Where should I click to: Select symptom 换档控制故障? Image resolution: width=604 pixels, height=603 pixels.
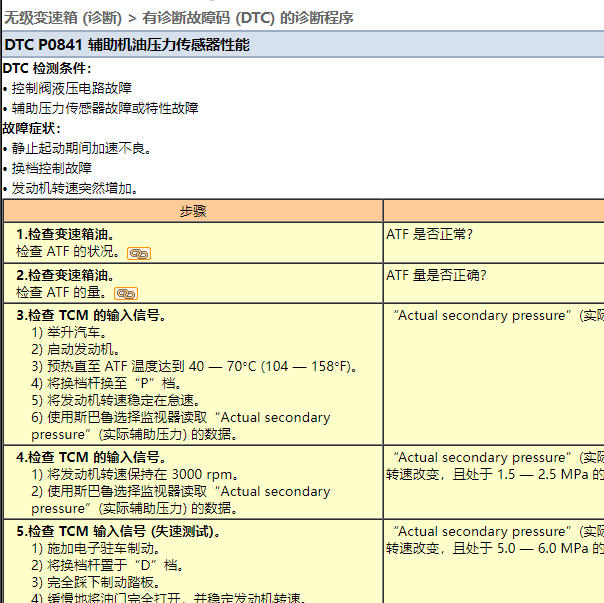pos(52,168)
